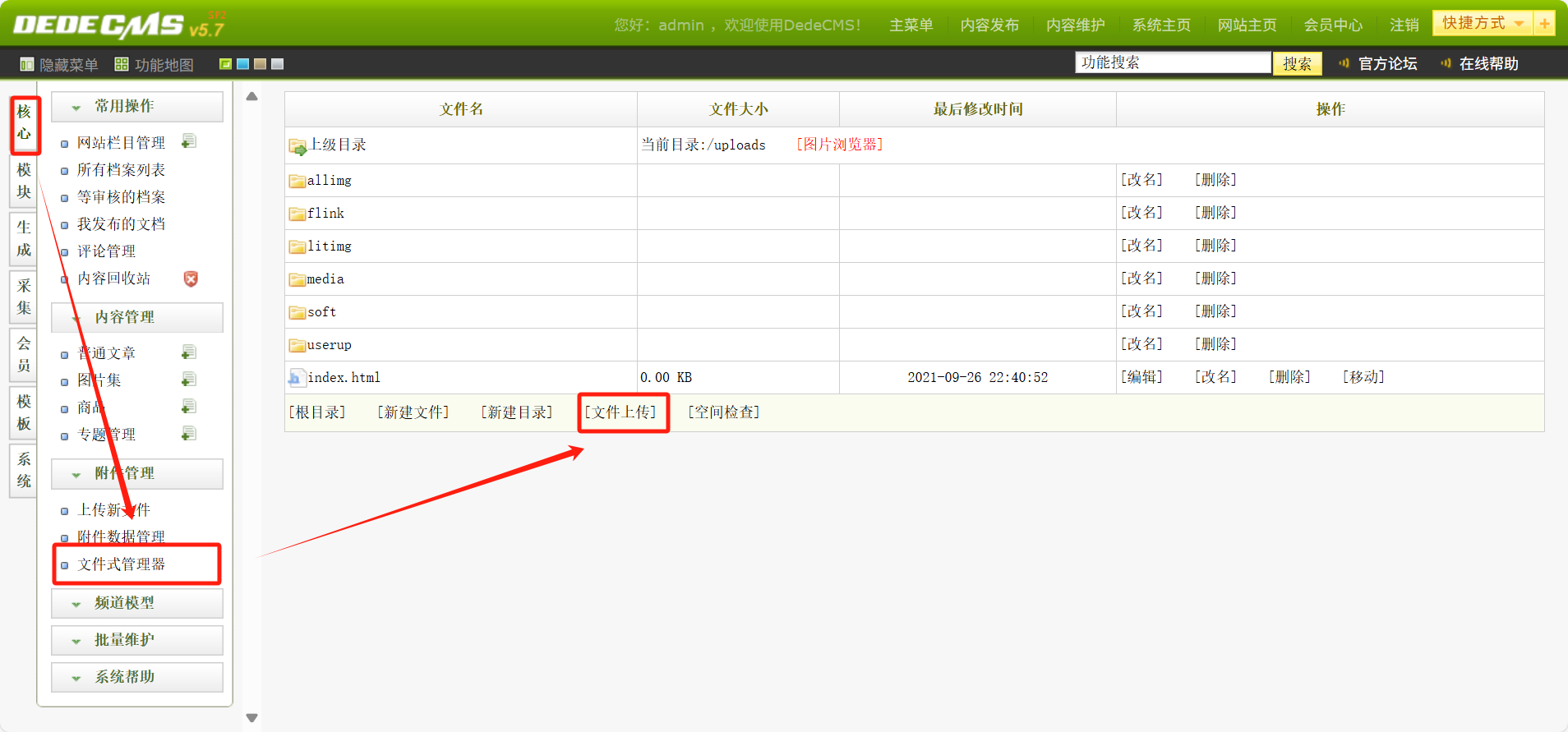Click the add icon beside 商品
1568x732 pixels.
pyautogui.click(x=189, y=407)
